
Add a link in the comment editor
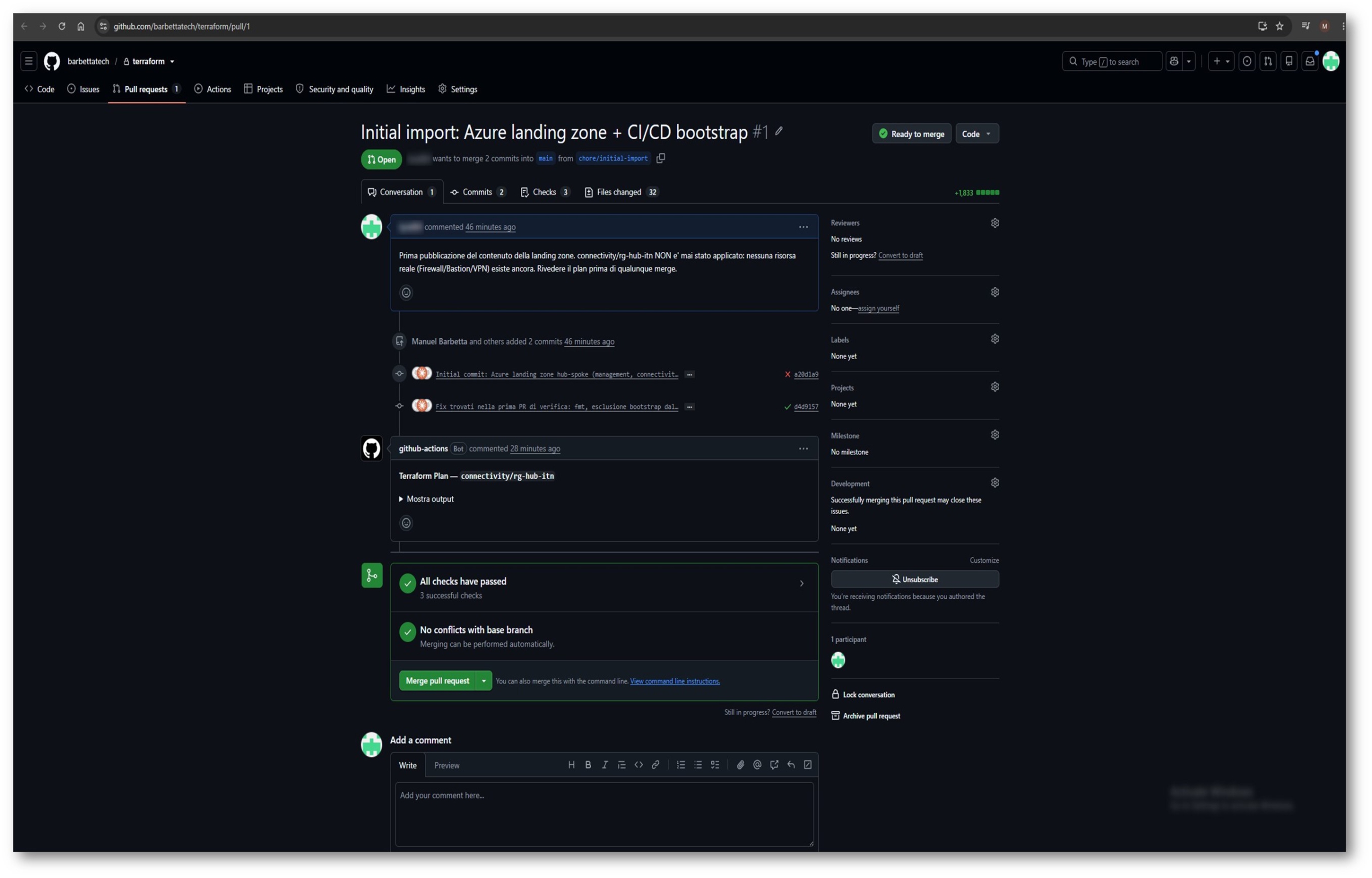click(x=655, y=765)
